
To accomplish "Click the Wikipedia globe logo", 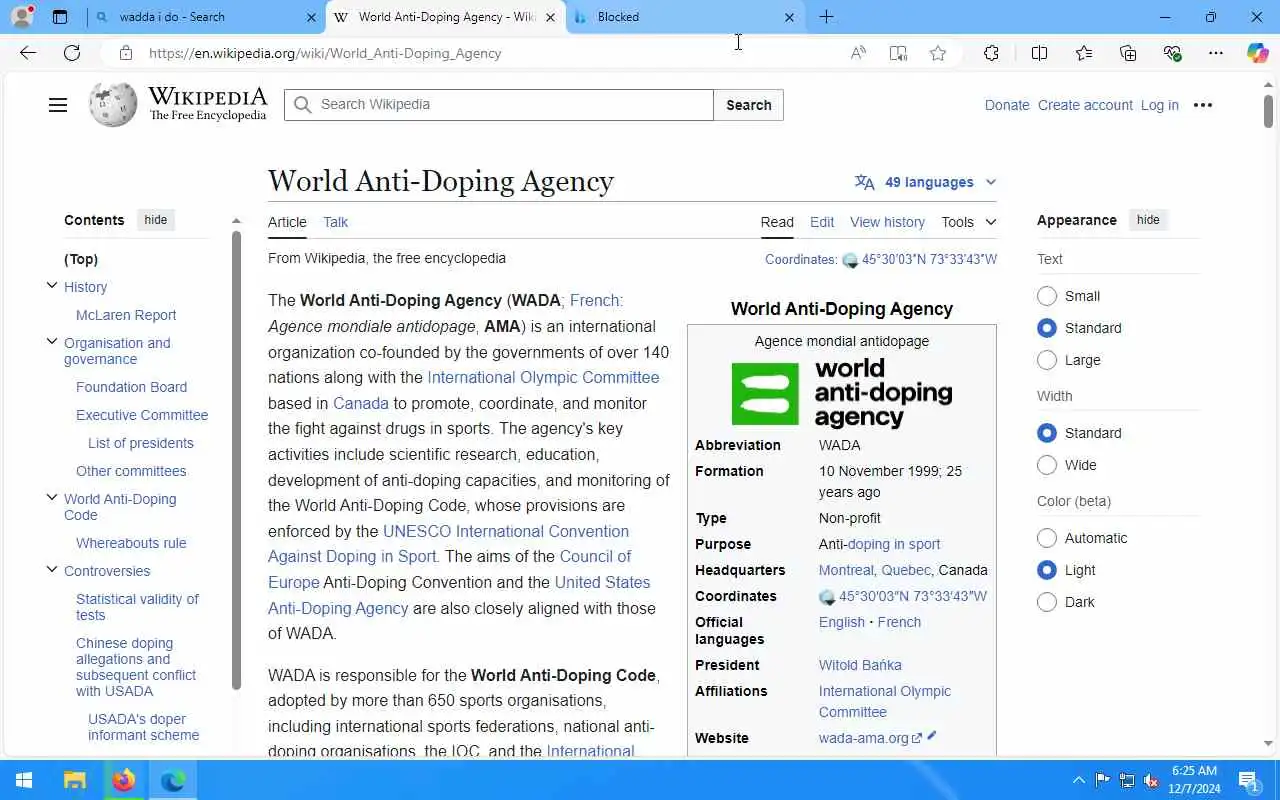I will pos(113,104).
